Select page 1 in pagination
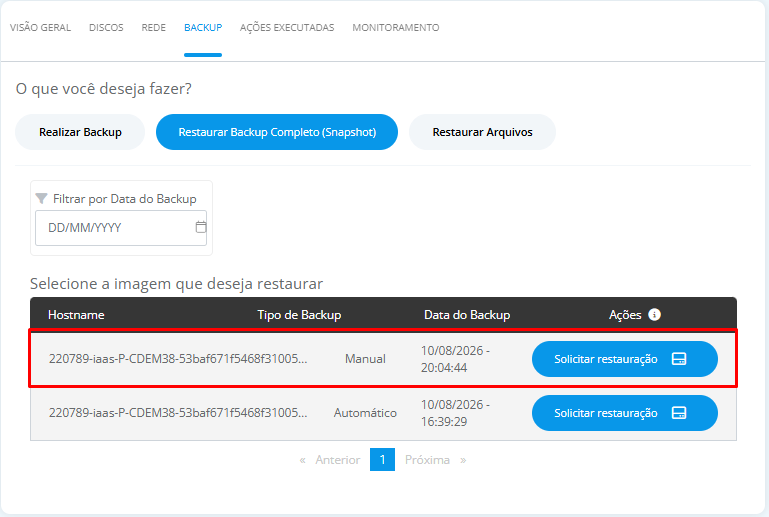 [383, 460]
